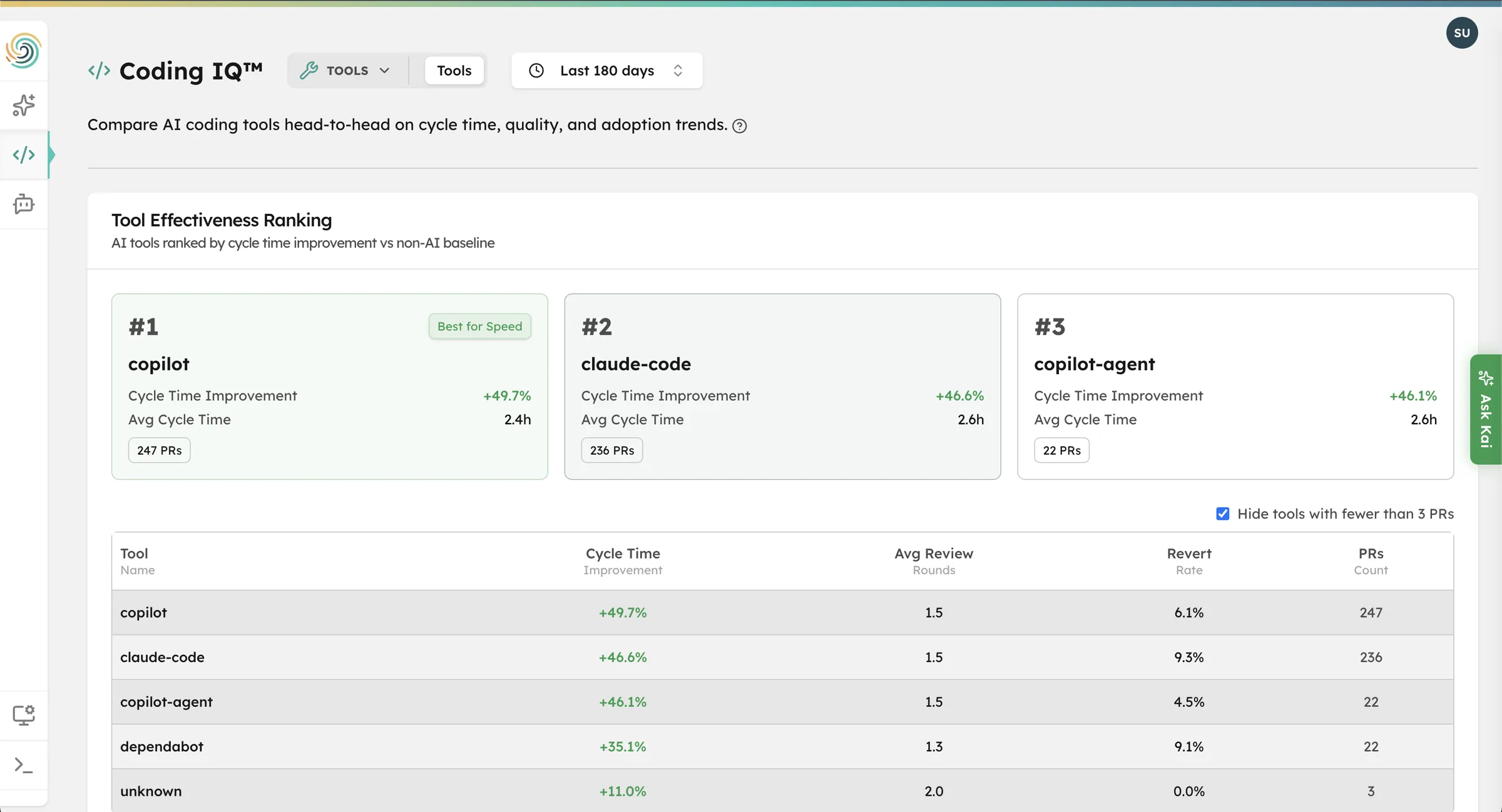Uncheck Hide tools with fewer than 3 PRs
This screenshot has width=1502, height=812.
[x=1222, y=513]
